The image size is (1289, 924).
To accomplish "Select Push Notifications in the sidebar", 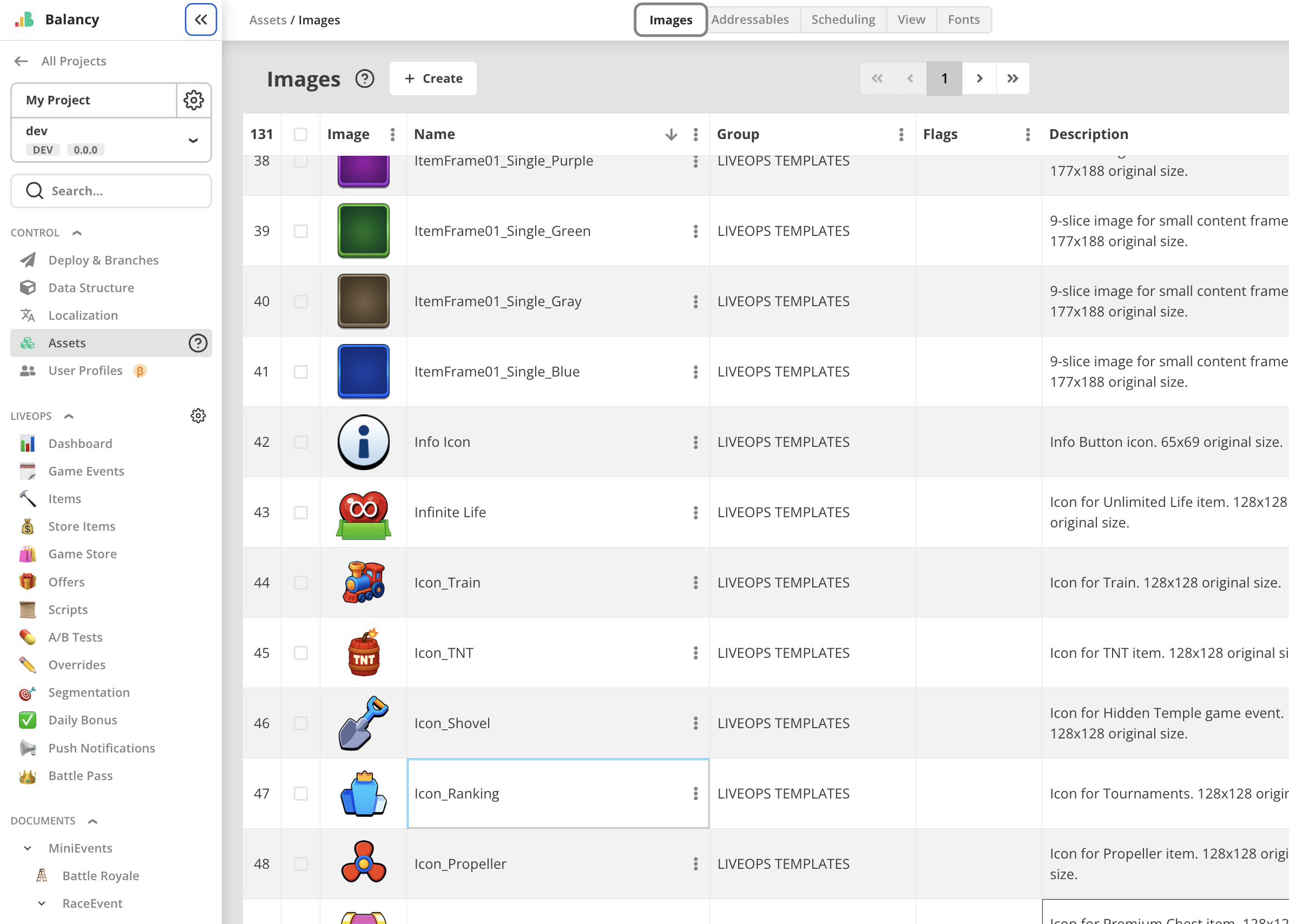I will click(x=101, y=748).
